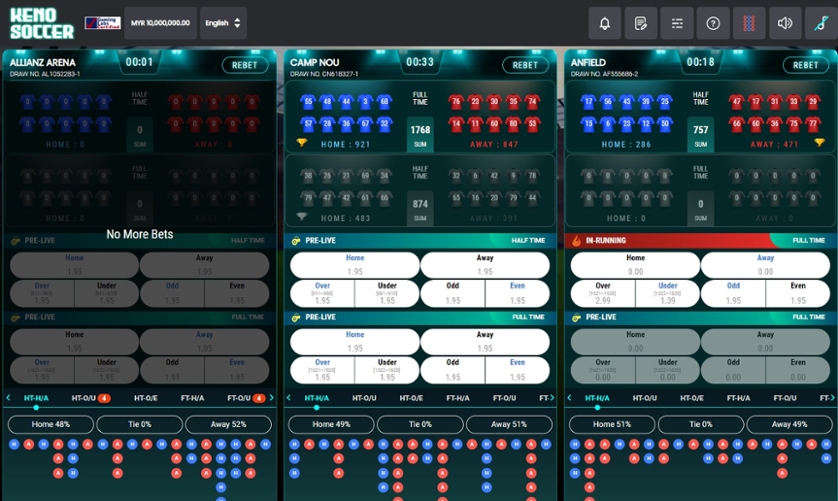Screen dimensions: 838x501
Task: Open the settings list icon
Action: (x=677, y=23)
